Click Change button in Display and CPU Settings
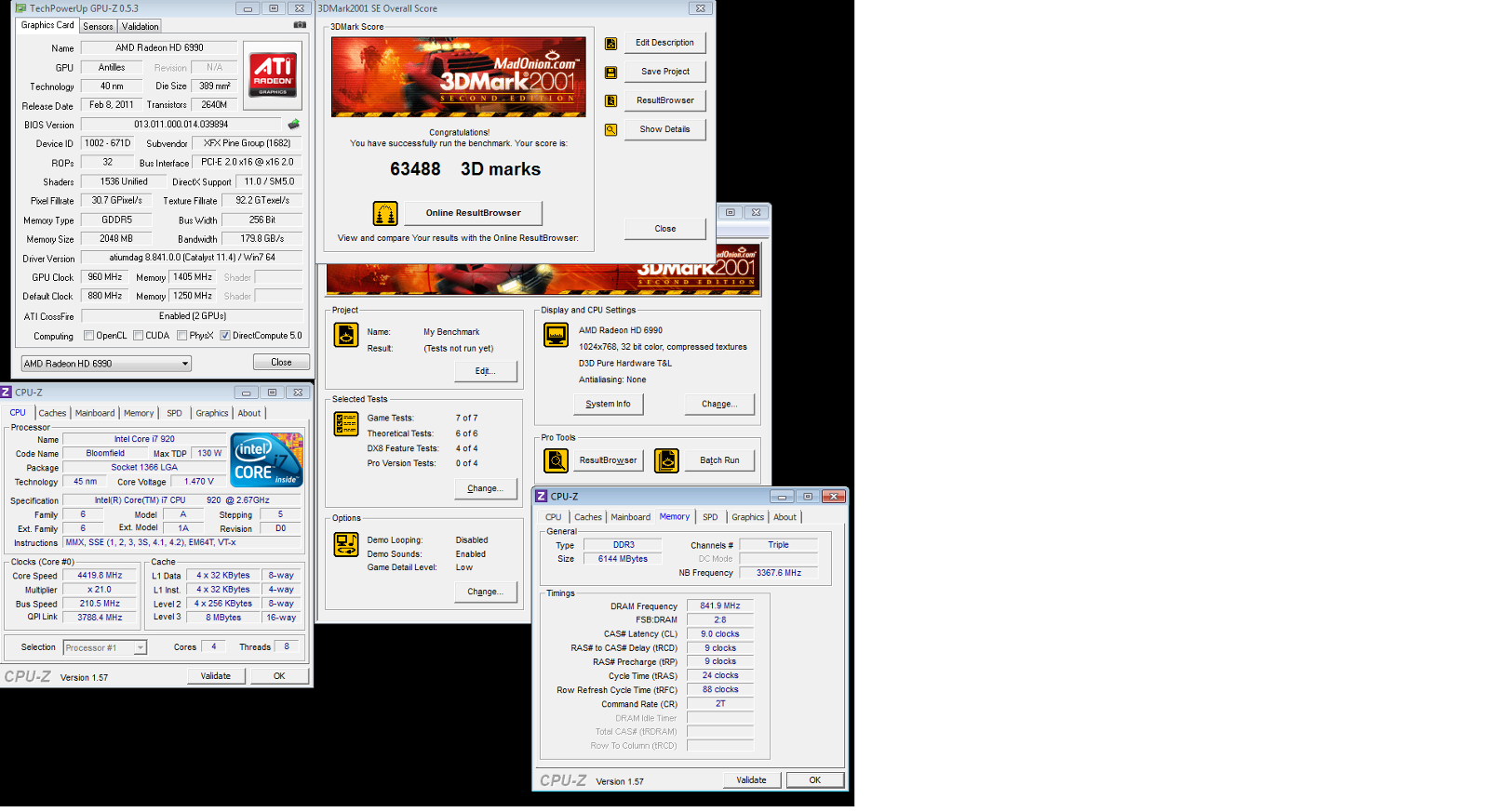Screen dimensions: 1489x812 click(x=719, y=404)
